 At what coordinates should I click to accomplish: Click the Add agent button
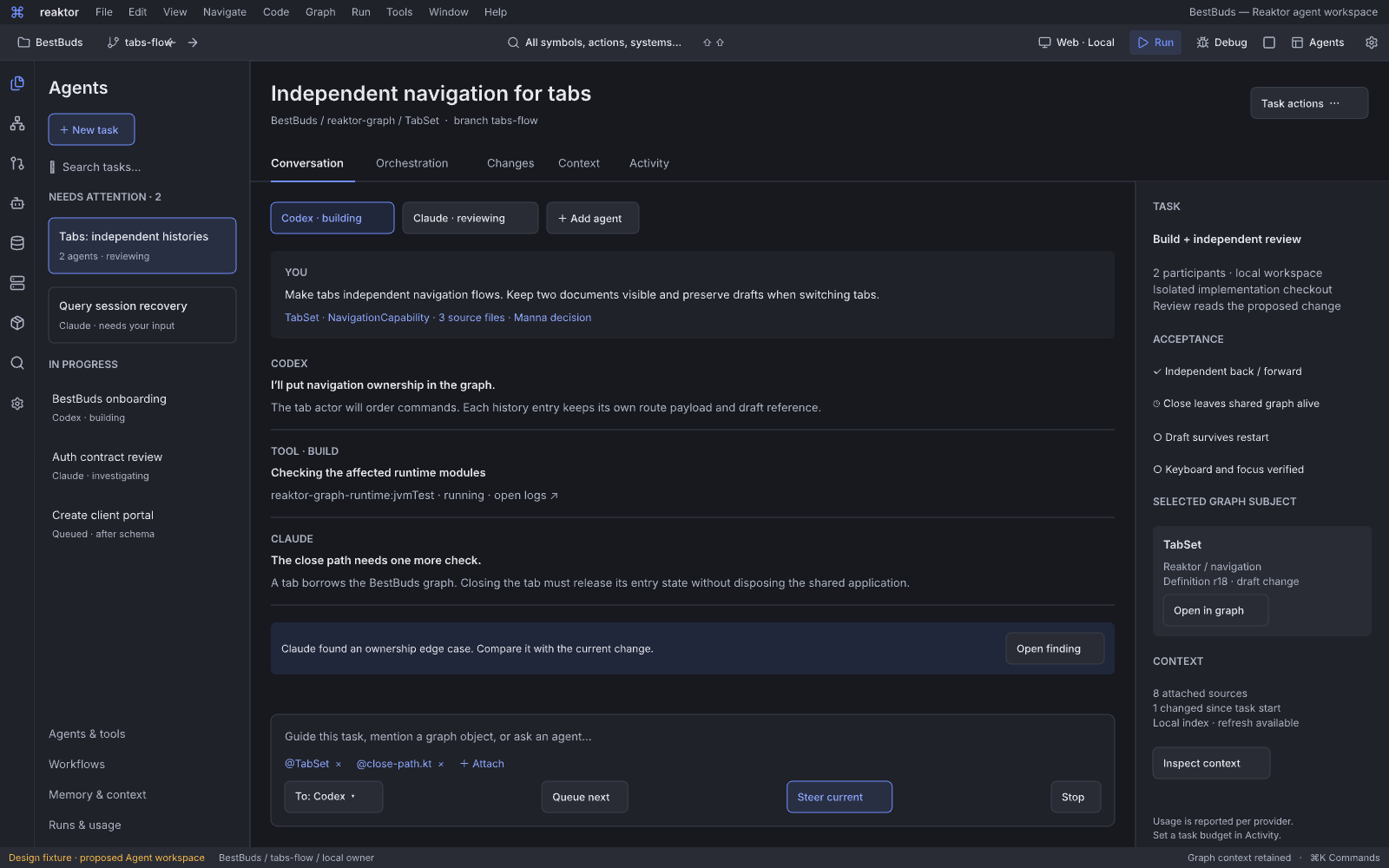tap(593, 218)
